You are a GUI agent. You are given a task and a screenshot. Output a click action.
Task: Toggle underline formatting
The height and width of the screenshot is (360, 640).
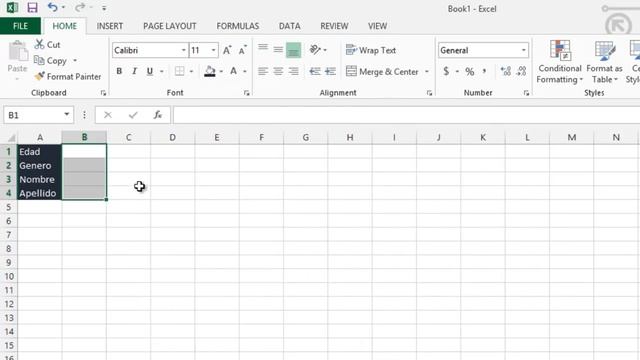150,71
